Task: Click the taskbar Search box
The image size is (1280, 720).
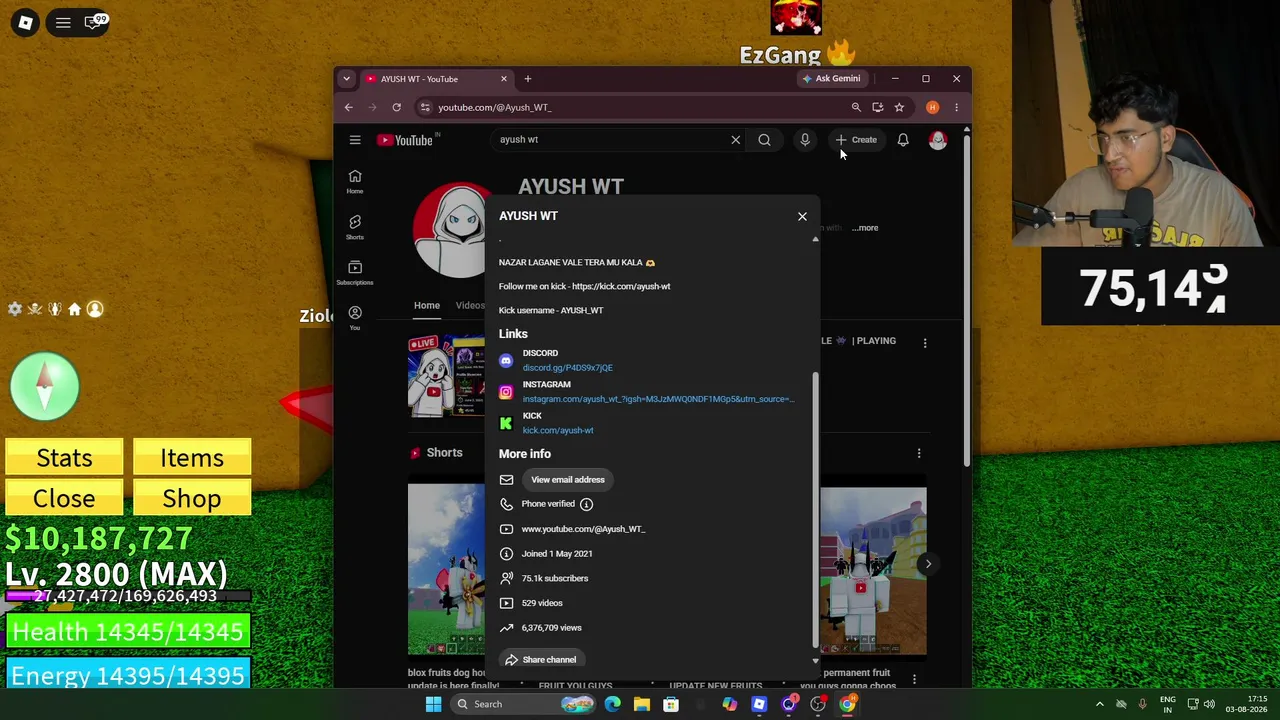Action: [523, 704]
